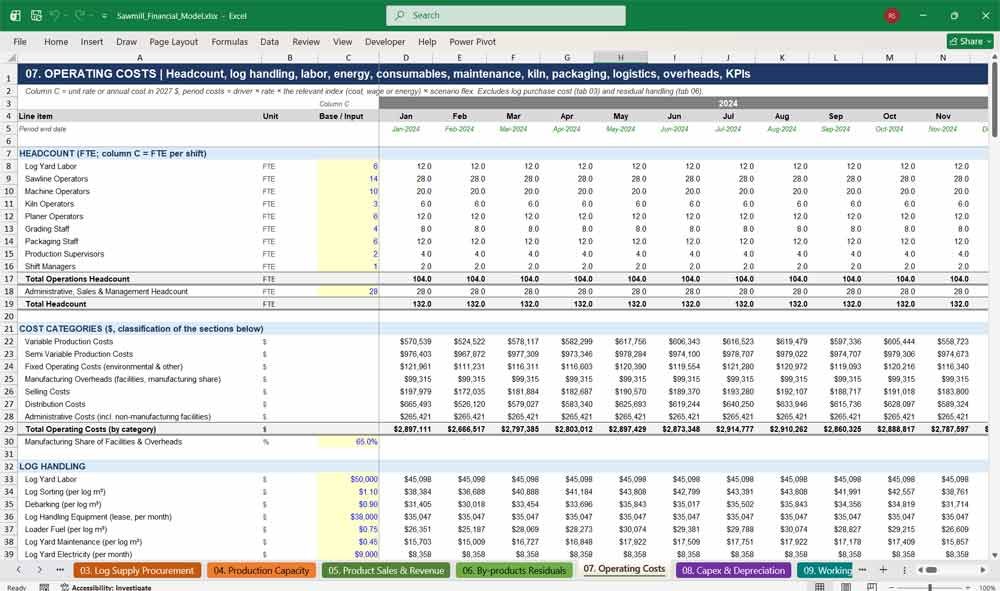Viewport: 1000px width, 591px height.
Task: Open the Page Layout ribbon tab
Action: click(173, 41)
